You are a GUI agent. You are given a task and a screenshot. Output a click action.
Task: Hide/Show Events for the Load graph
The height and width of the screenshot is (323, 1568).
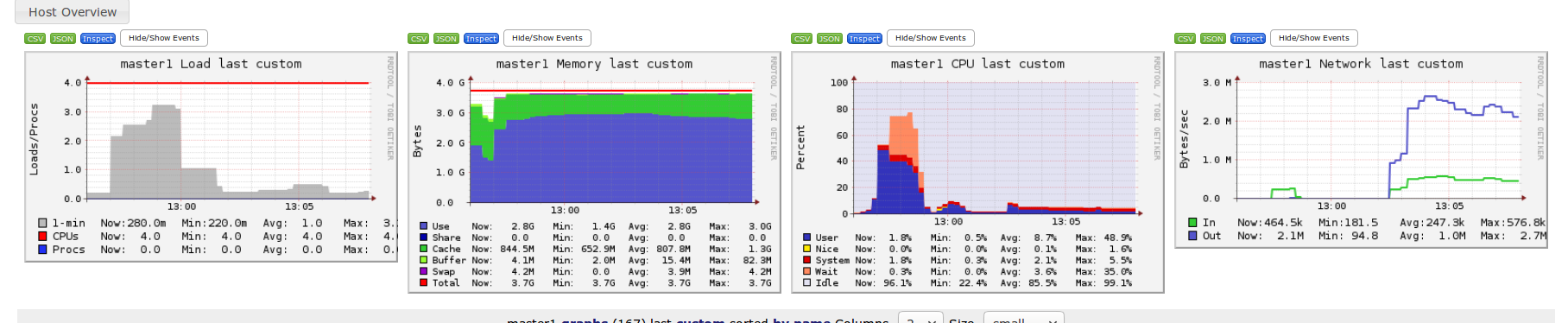tap(164, 38)
